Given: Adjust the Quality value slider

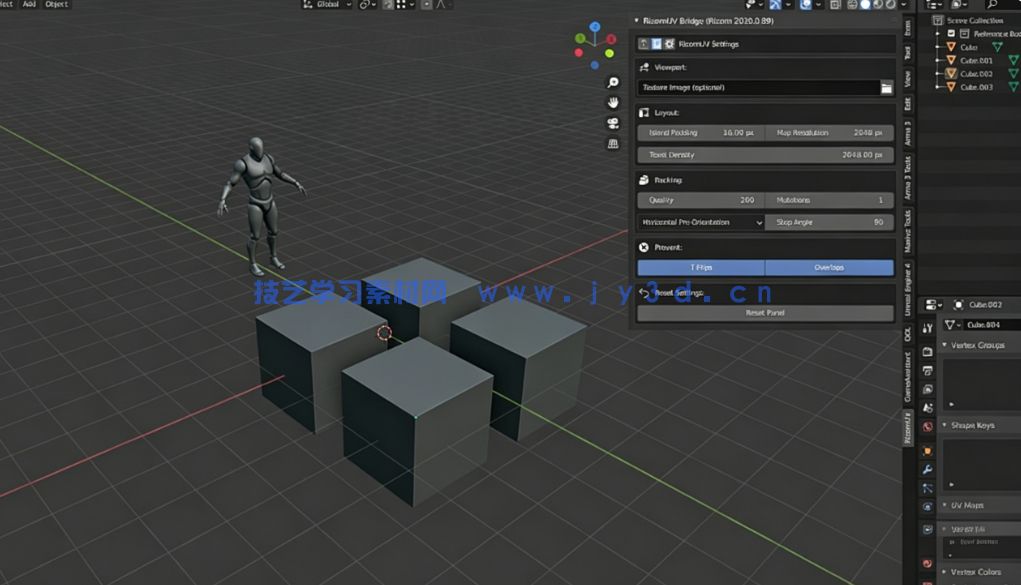Looking at the screenshot, I should pos(700,199).
